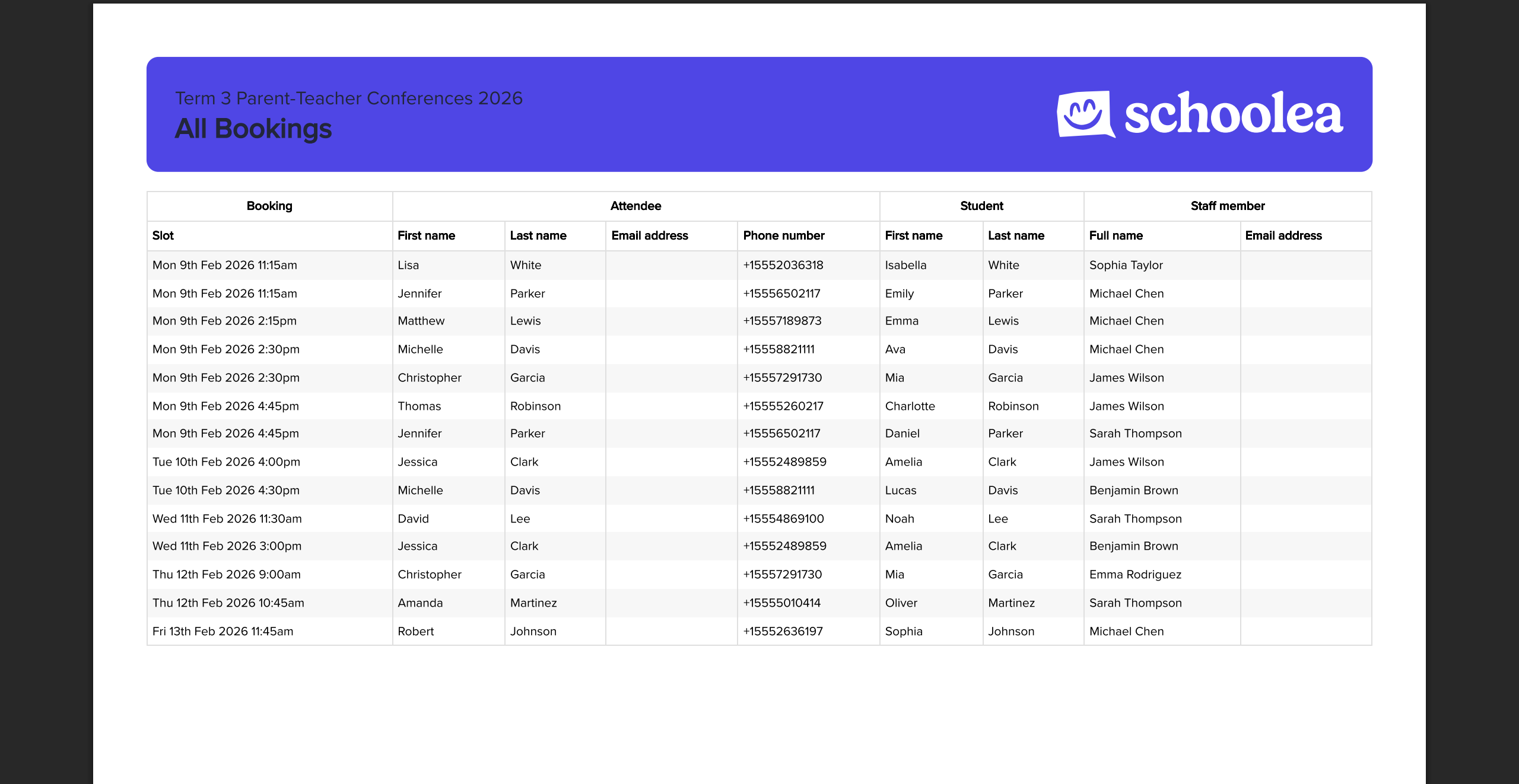Select the 'Full name' column header
Image resolution: width=1519 pixels, height=784 pixels.
(1116, 235)
